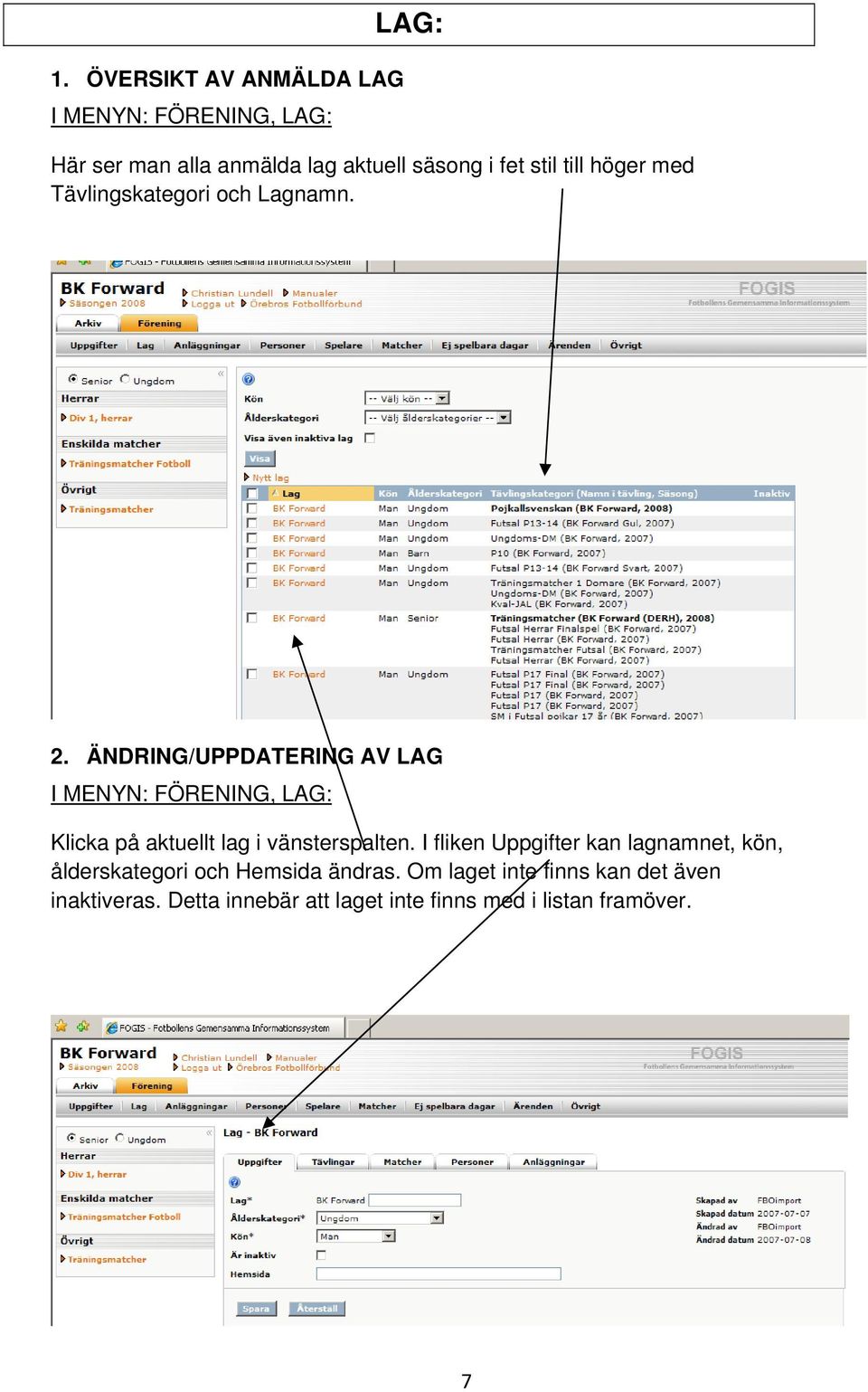Open the BK Forward link in the Senior row

pos(298,618)
